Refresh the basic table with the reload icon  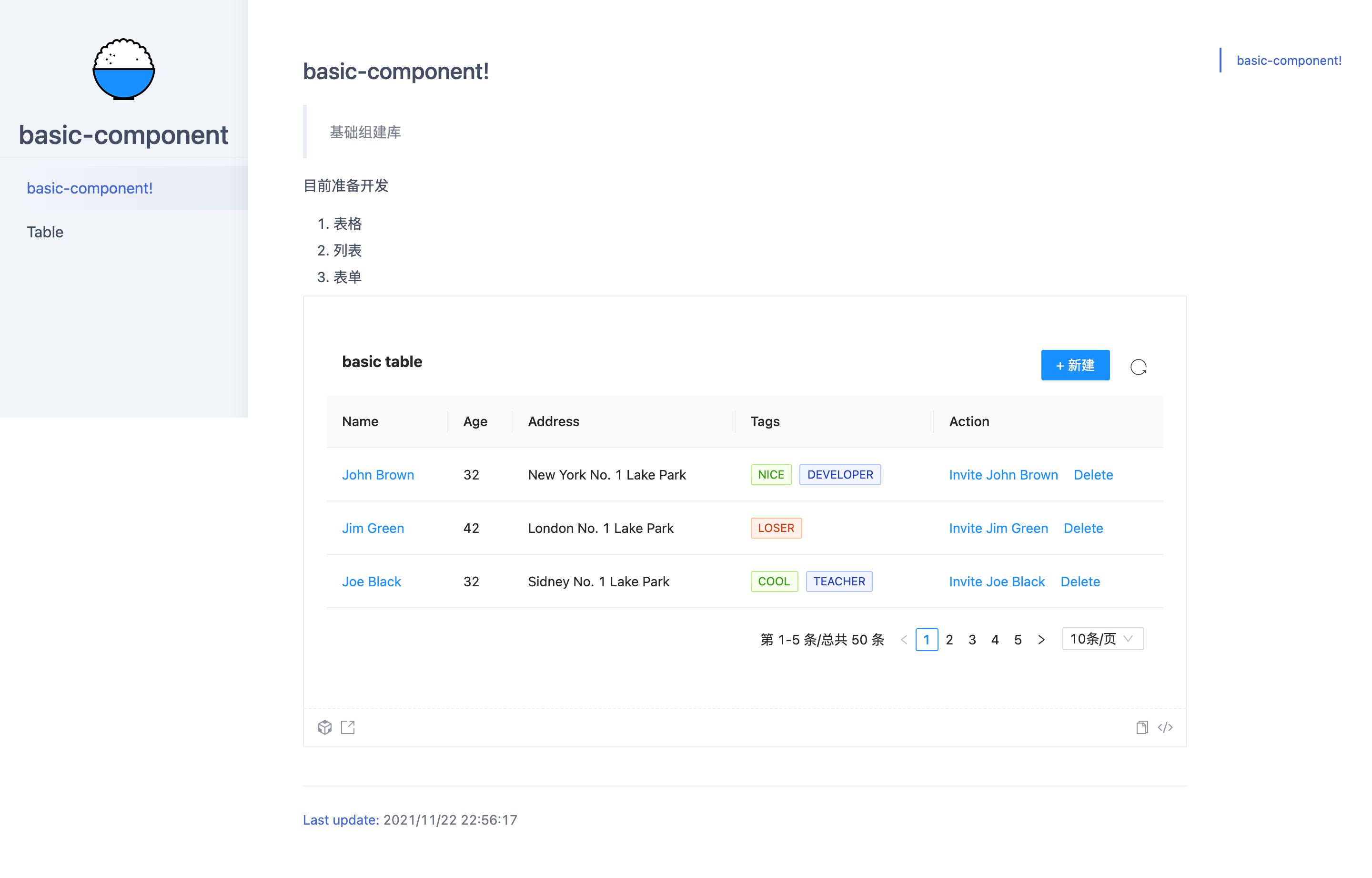click(x=1138, y=367)
